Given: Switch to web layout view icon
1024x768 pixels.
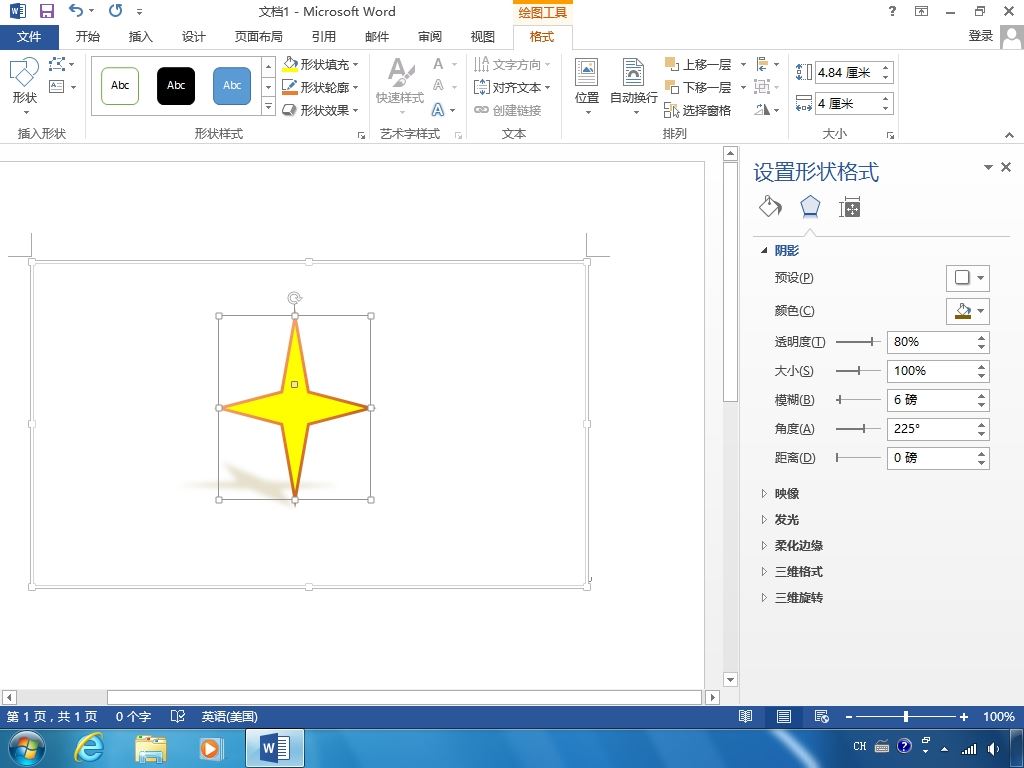Looking at the screenshot, I should [822, 716].
